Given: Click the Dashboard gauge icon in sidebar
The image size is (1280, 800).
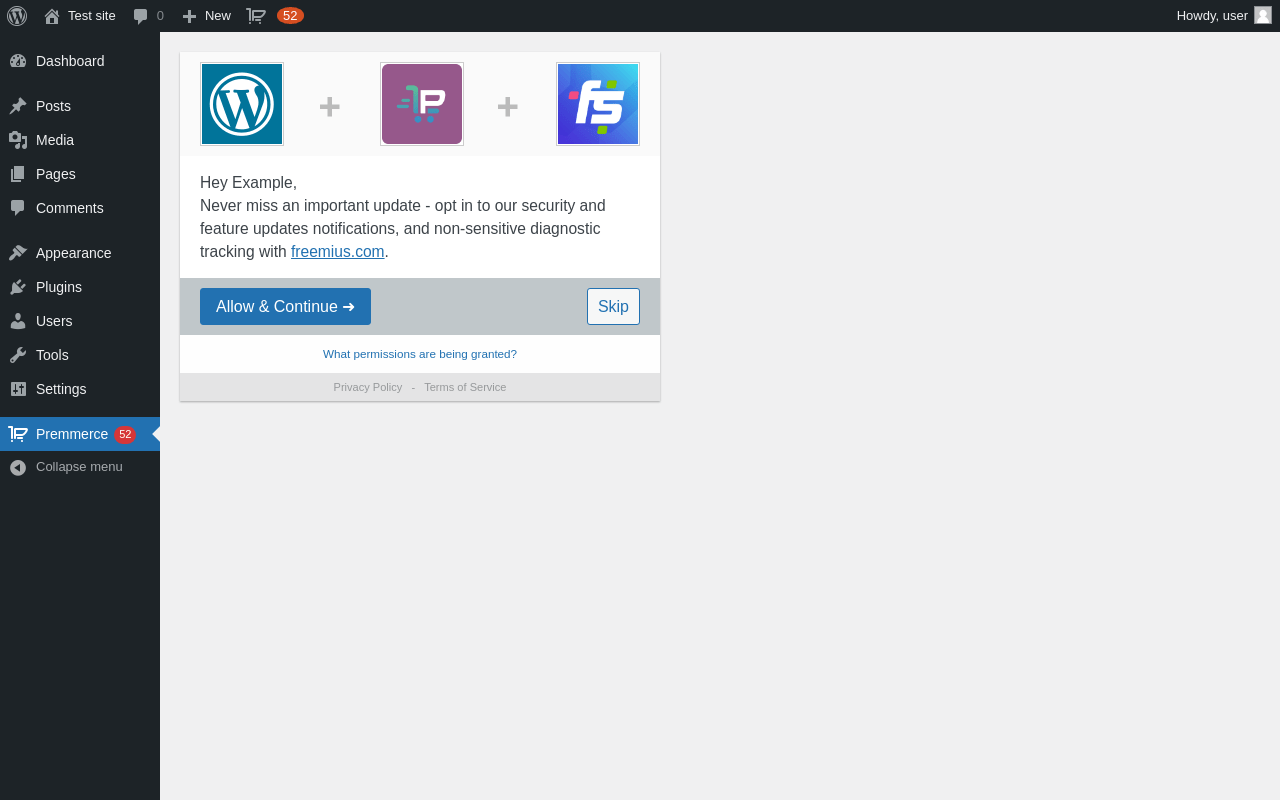Looking at the screenshot, I should 18,61.
